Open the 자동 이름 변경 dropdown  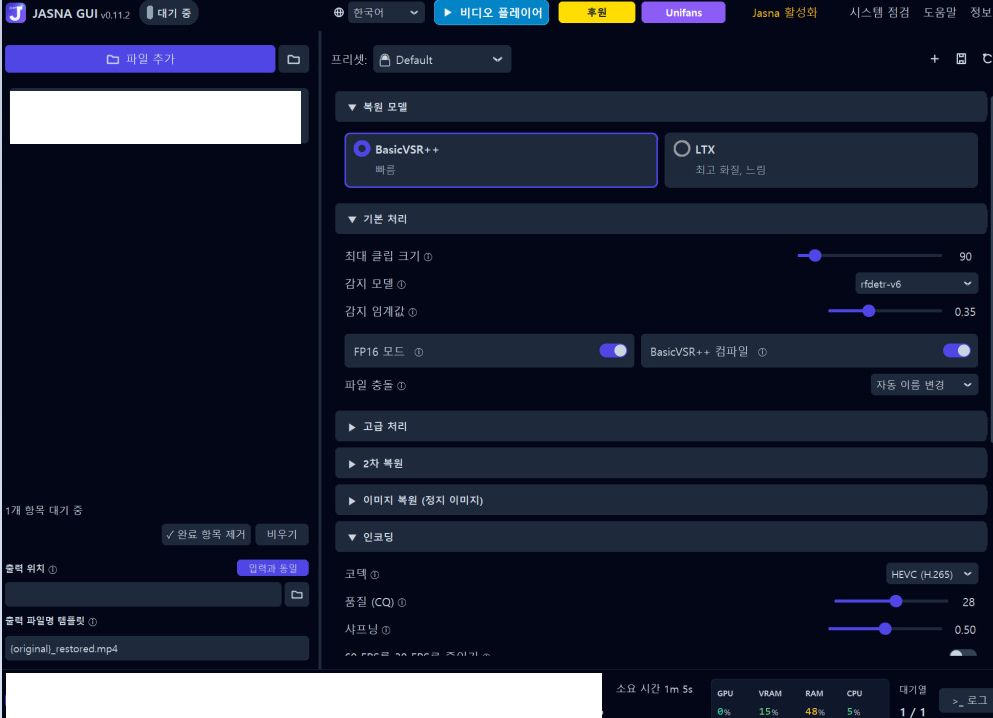pos(924,385)
